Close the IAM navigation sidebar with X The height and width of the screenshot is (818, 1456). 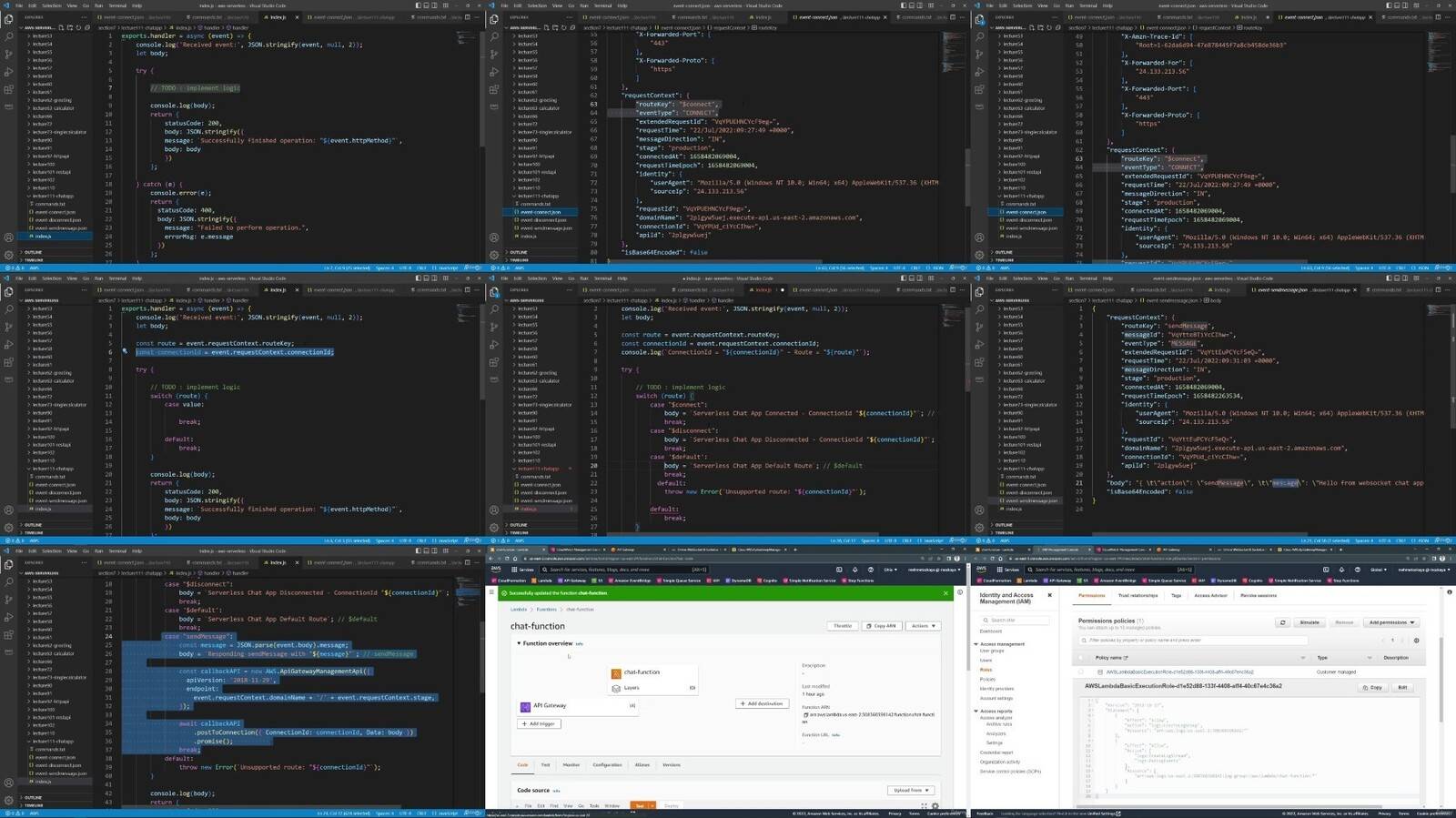pos(1049,595)
